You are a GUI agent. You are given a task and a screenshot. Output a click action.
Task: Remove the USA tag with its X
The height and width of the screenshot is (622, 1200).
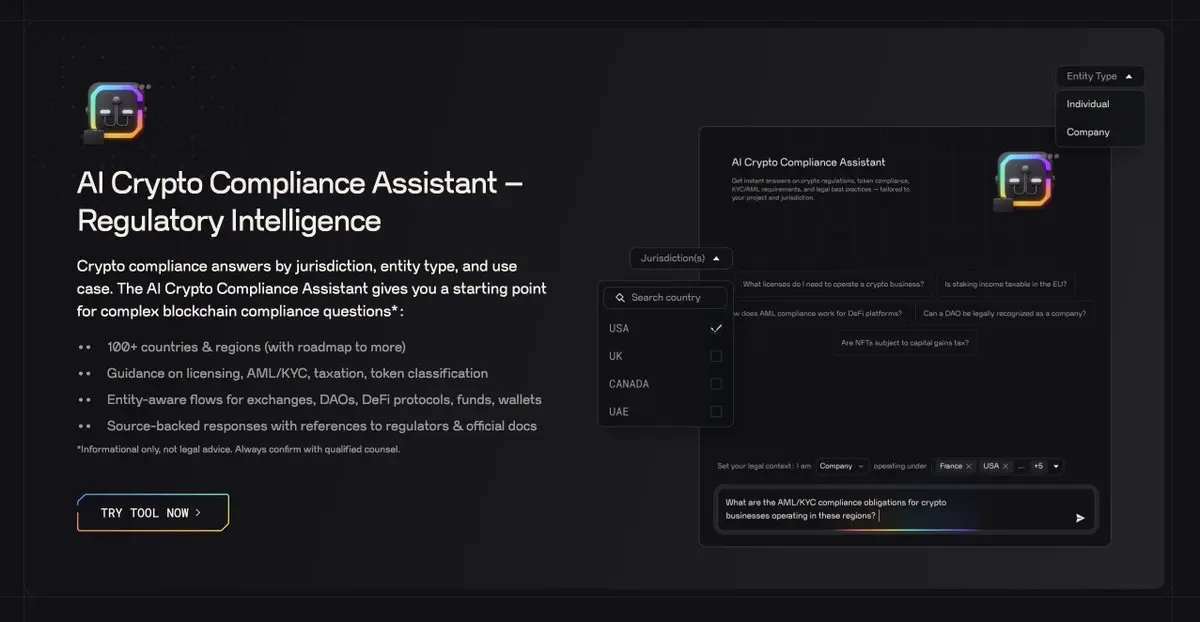[x=1006, y=466]
